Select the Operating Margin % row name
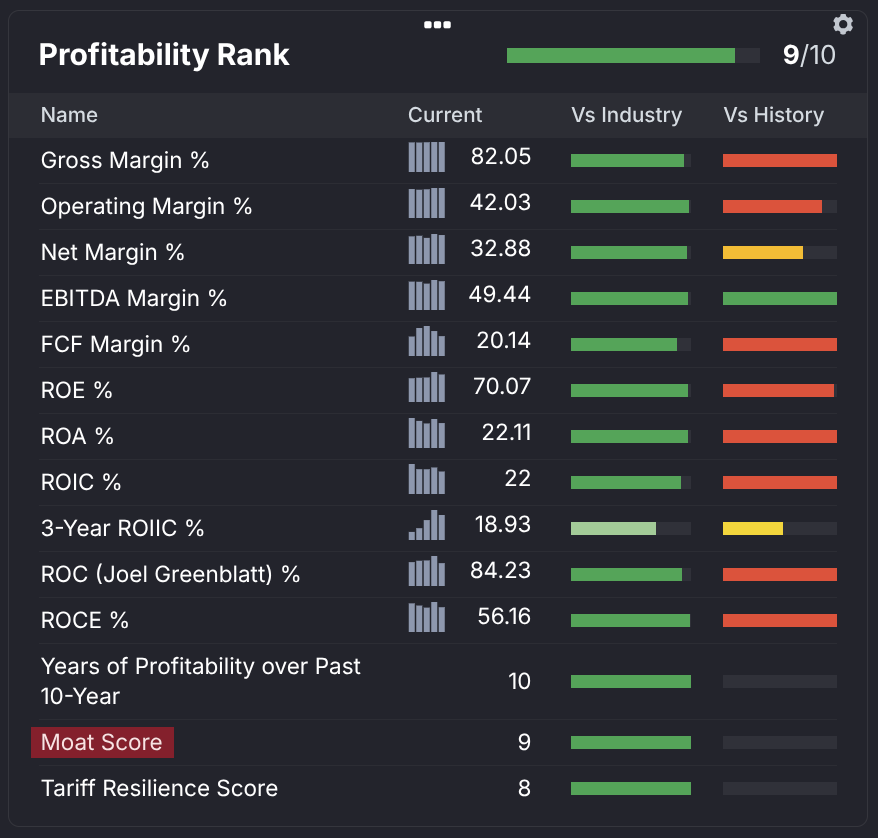The image size is (878, 838). [x=146, y=206]
